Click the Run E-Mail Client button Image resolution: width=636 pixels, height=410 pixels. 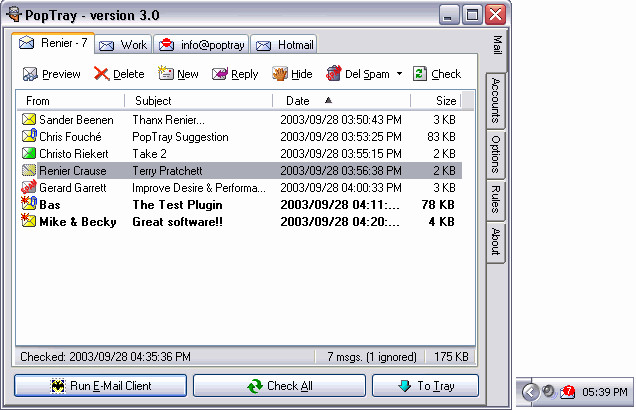(101, 385)
